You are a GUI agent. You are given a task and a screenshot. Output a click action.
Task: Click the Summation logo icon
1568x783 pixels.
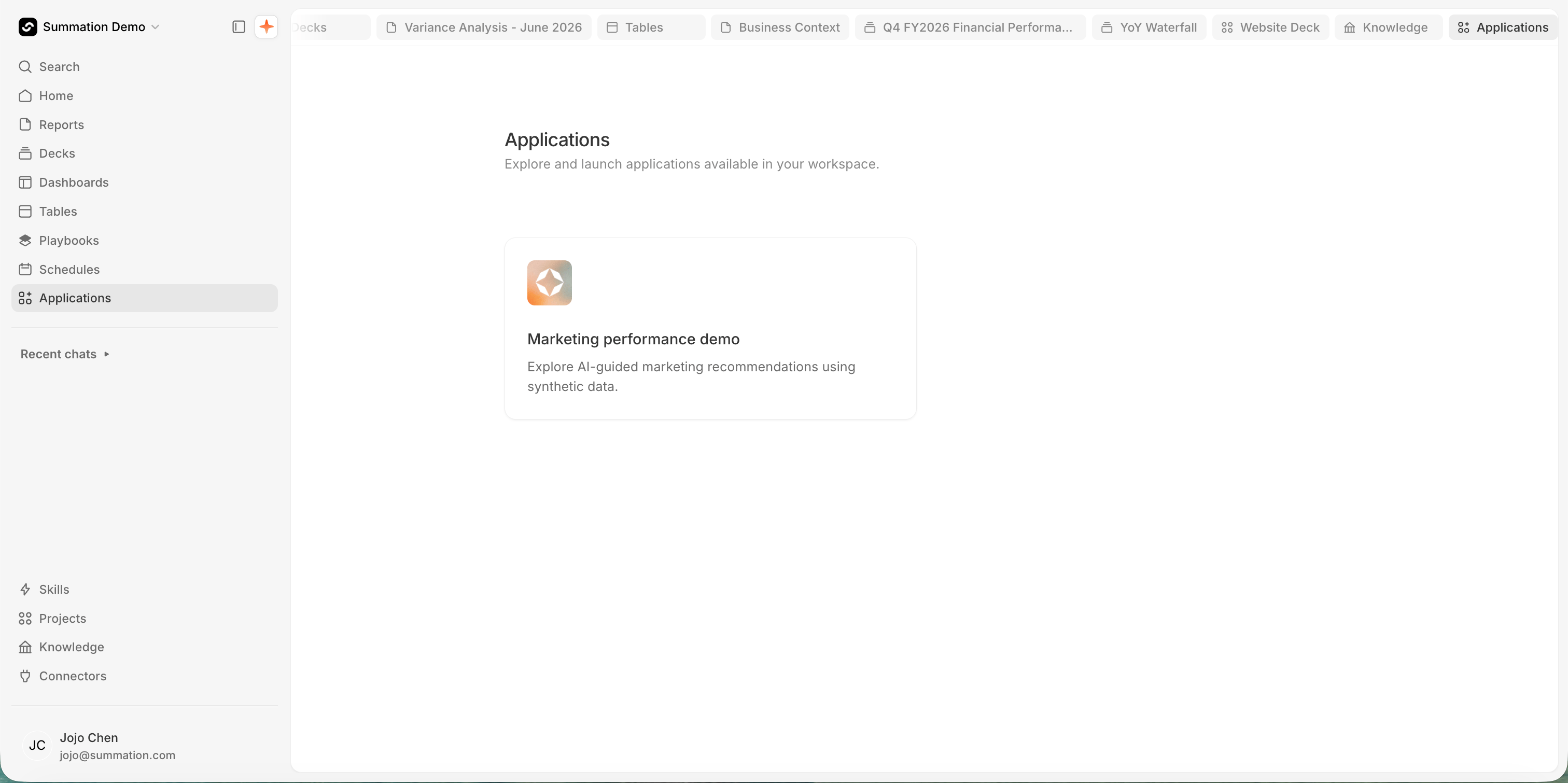coord(28,27)
